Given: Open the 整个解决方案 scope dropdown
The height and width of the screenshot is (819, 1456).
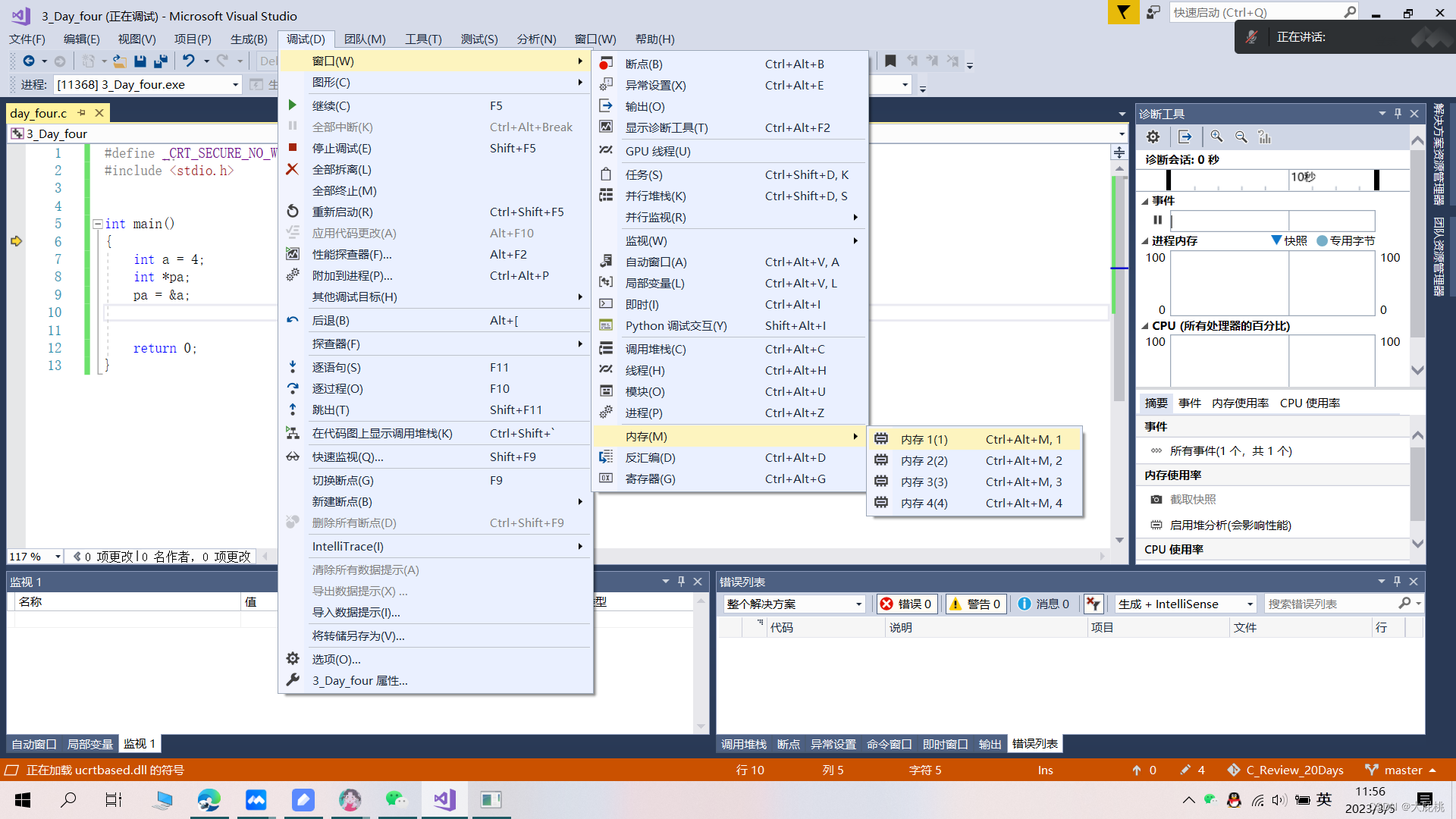Looking at the screenshot, I should tap(858, 604).
